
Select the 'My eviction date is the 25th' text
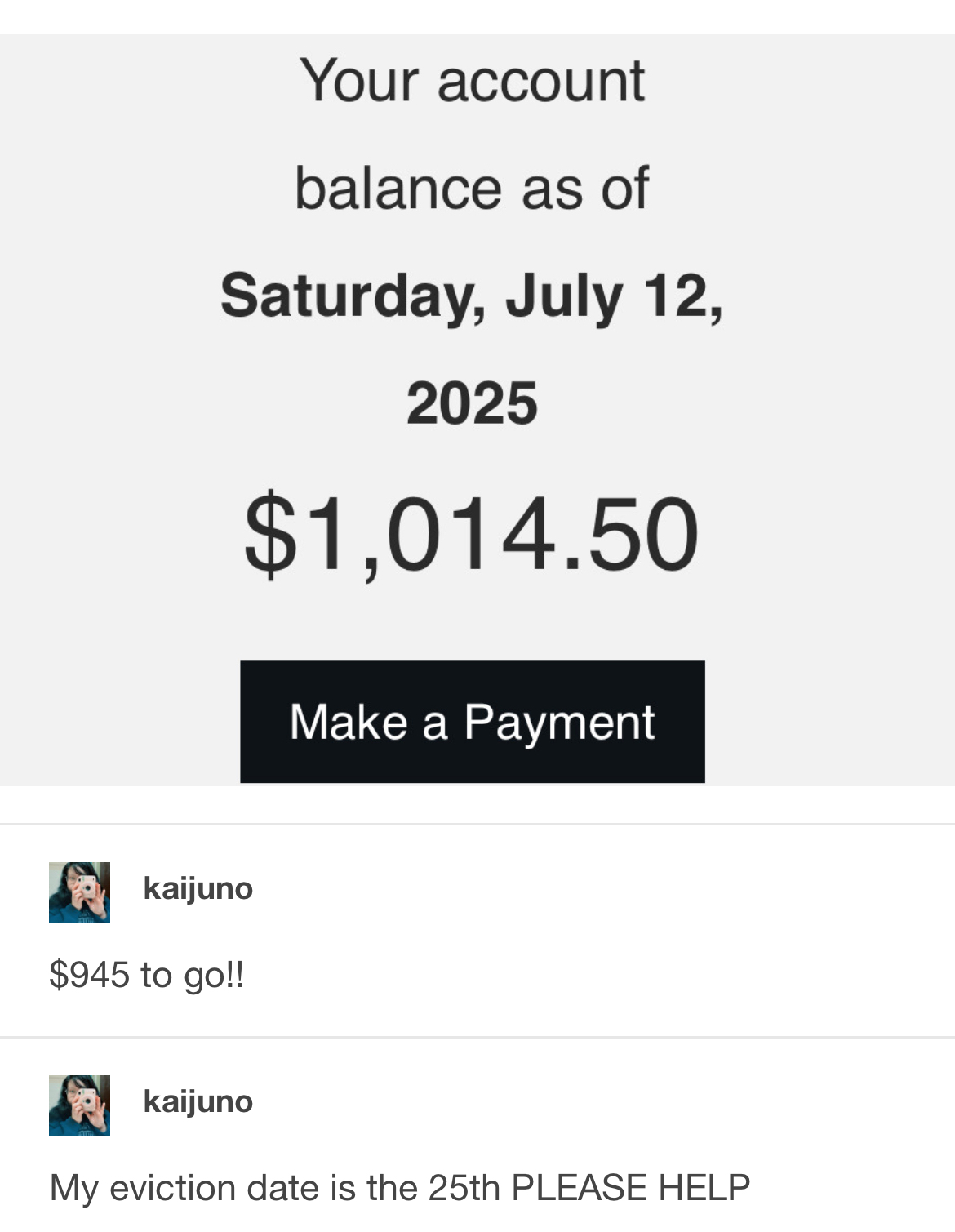[x=274, y=1188]
